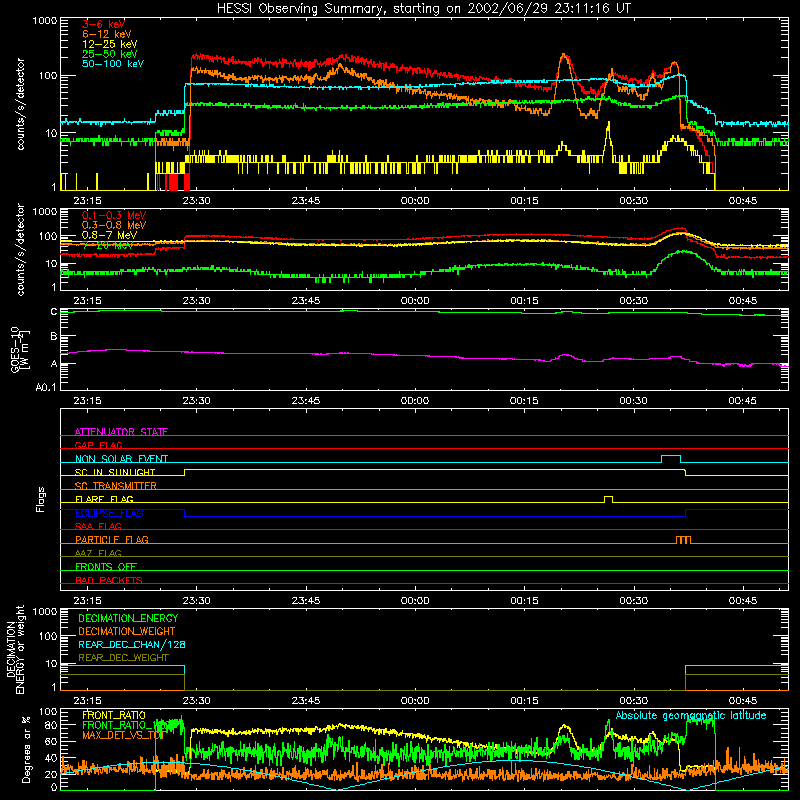800x800 pixels.
Task: Click the BAD_PACKETS flag label
Action: [109, 580]
